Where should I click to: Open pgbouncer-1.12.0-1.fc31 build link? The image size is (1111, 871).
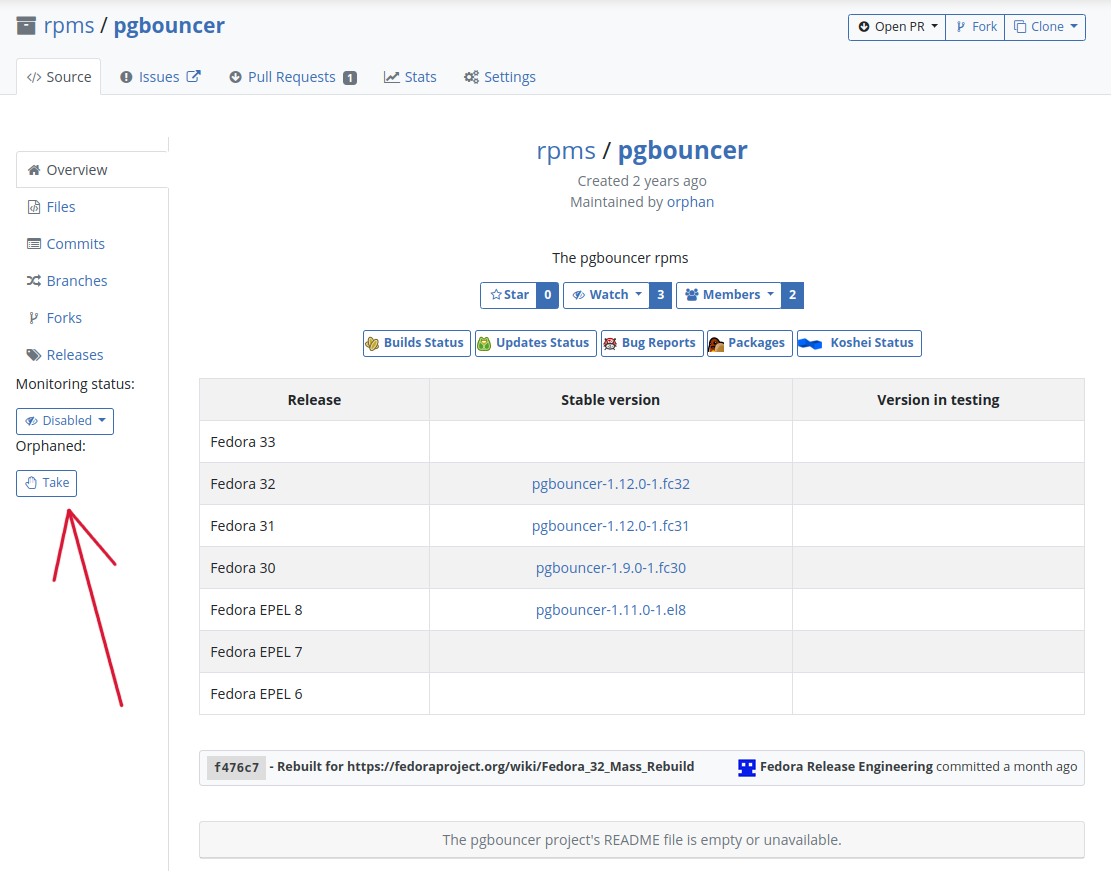611,526
